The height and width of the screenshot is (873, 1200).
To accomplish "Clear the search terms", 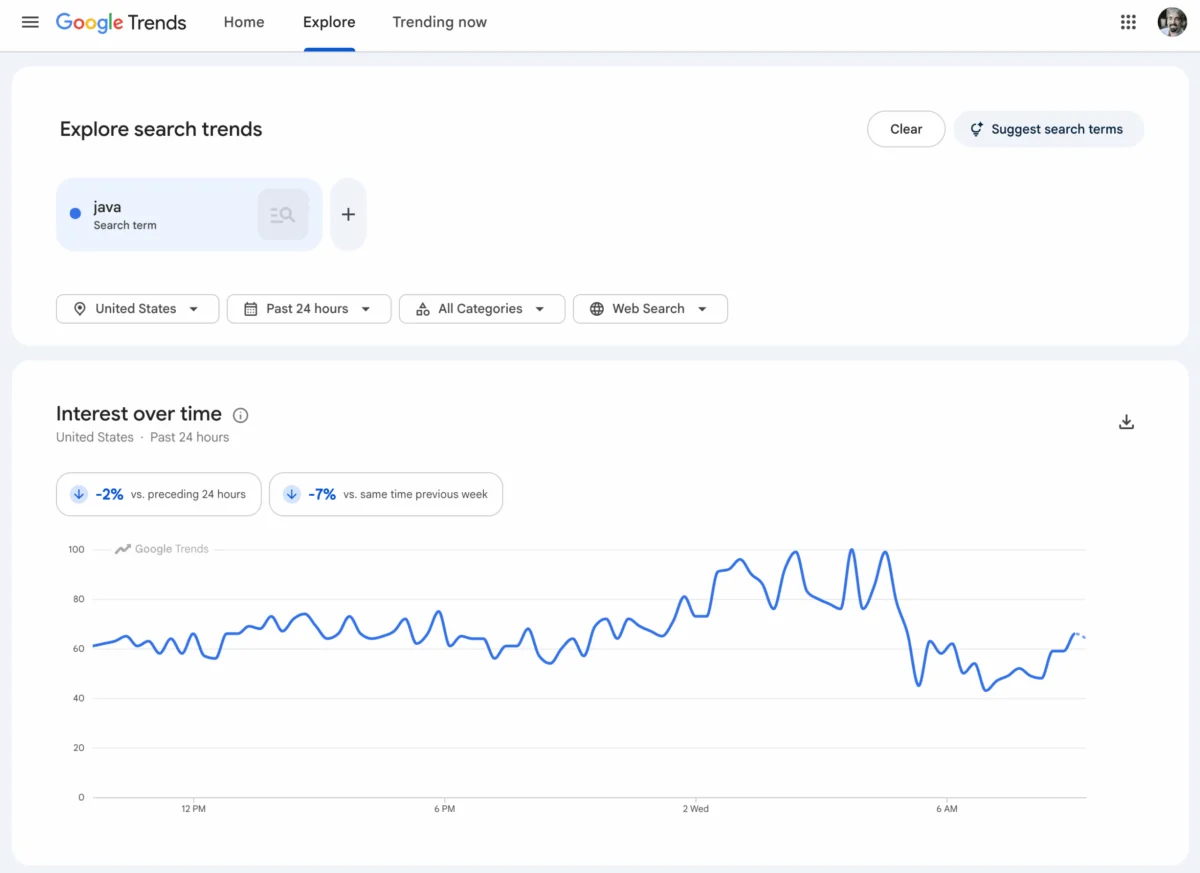I will click(x=906, y=129).
